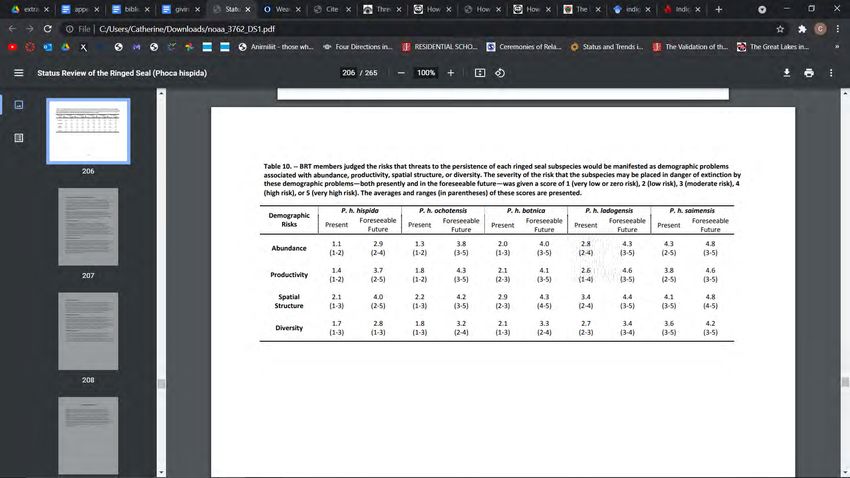Click the thumbnail panel scrollbar handle
Screen dimensions: 850x478
tap(161, 384)
